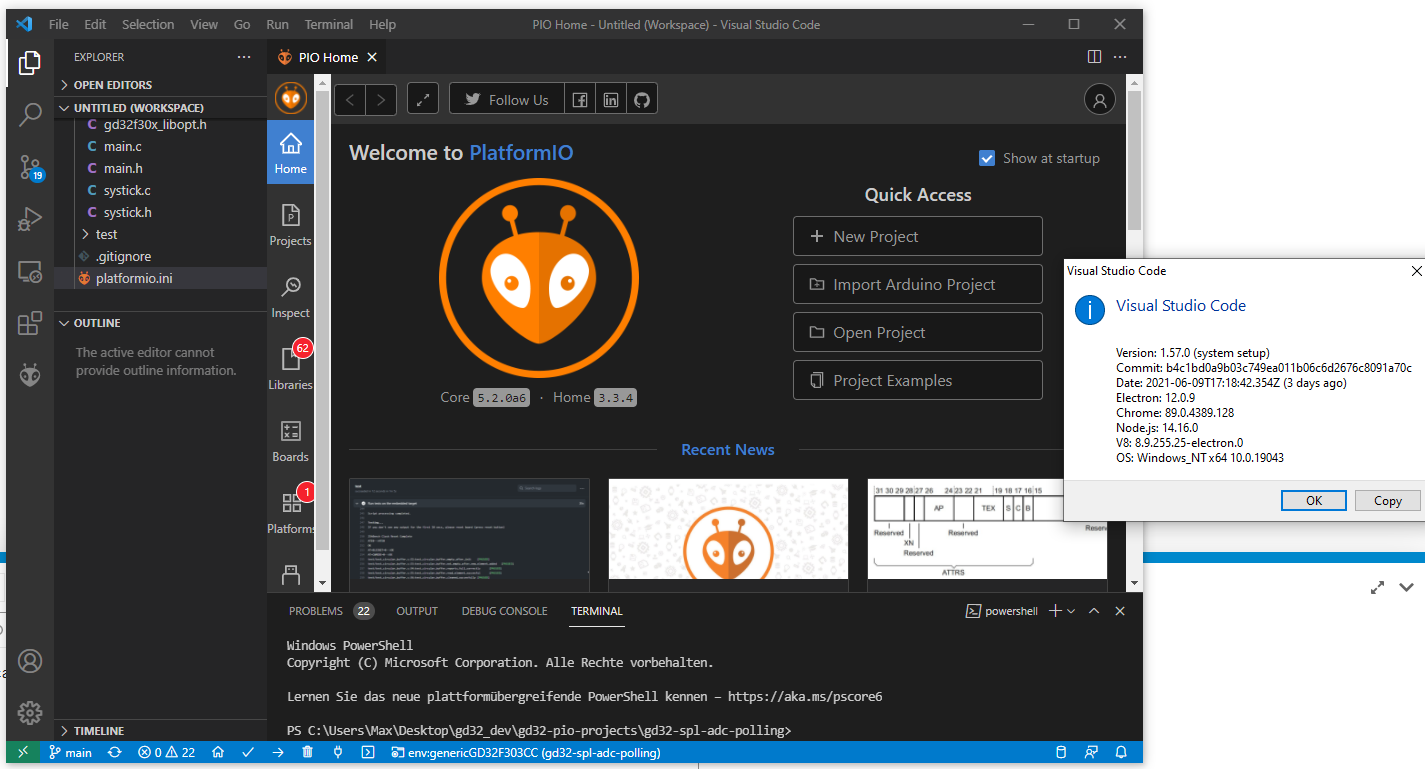Open the Terminal menu
This screenshot has width=1425, height=769.
329,24
